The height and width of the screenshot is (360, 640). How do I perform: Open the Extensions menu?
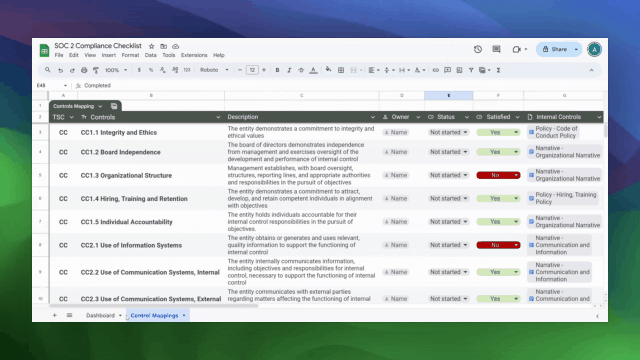pyautogui.click(x=194, y=55)
